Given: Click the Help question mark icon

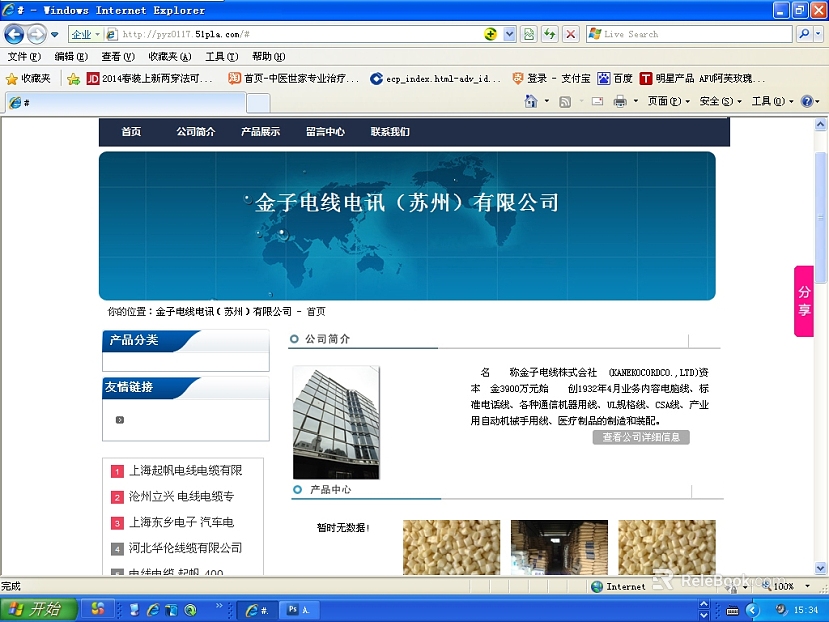Looking at the screenshot, I should click(x=807, y=101).
